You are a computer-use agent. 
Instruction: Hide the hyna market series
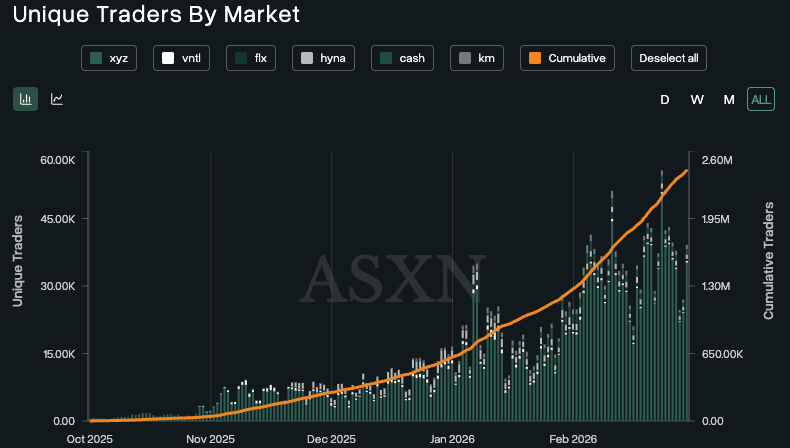[324, 58]
